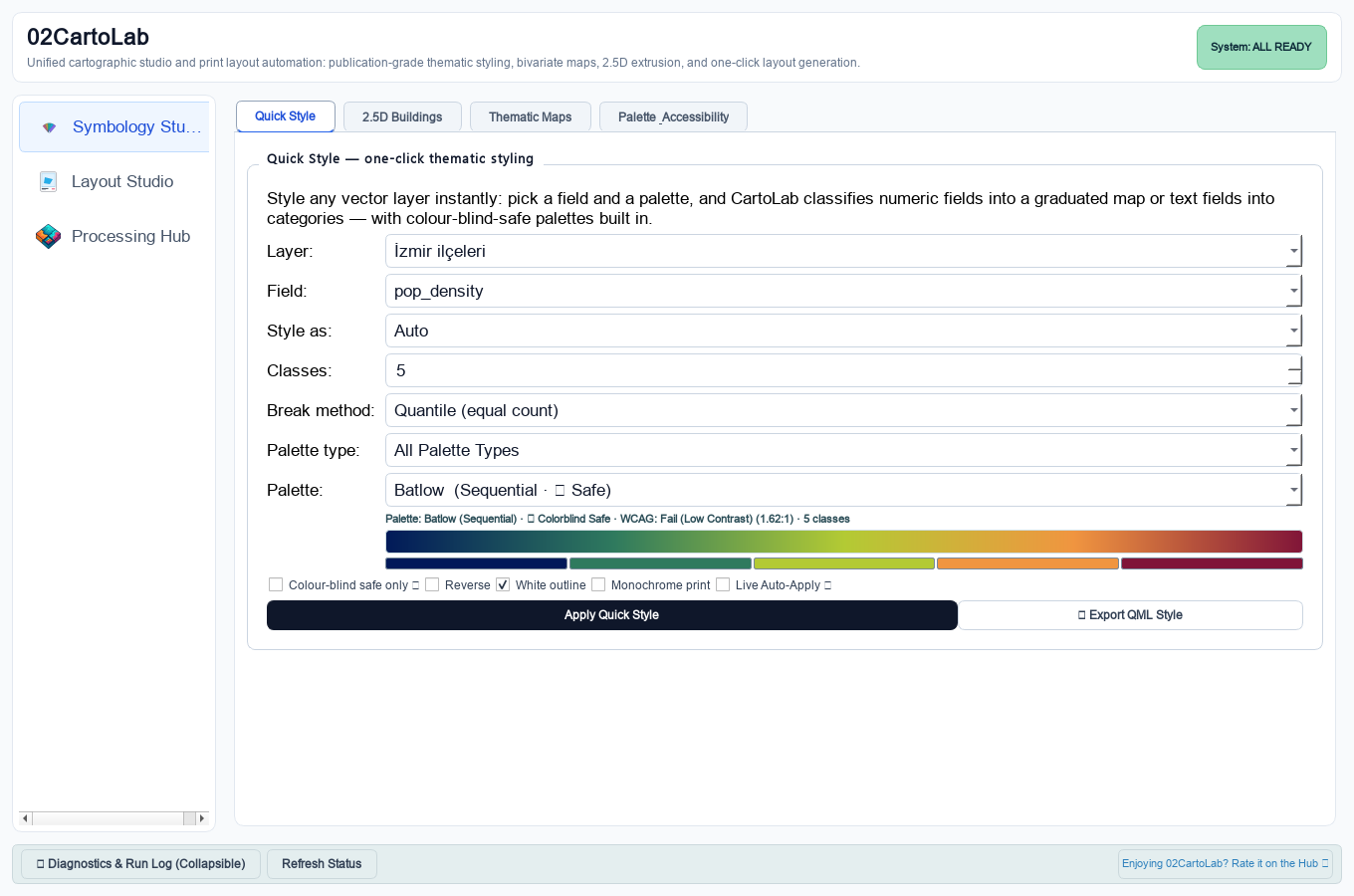Open the 2.5D Buildings tab
Viewport: 1354px width, 896px height.
click(402, 116)
